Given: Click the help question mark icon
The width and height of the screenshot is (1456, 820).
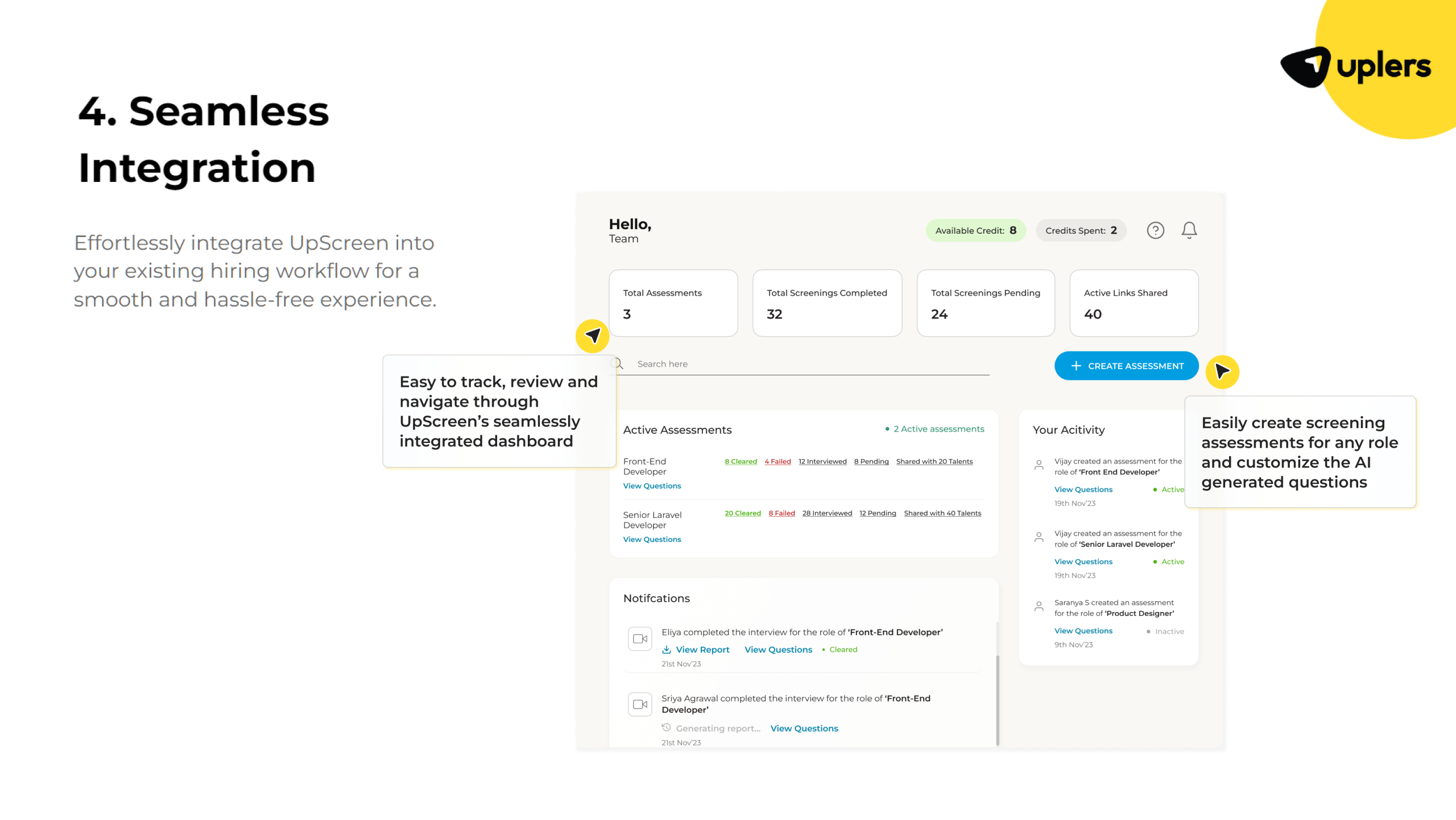Looking at the screenshot, I should [x=1155, y=230].
